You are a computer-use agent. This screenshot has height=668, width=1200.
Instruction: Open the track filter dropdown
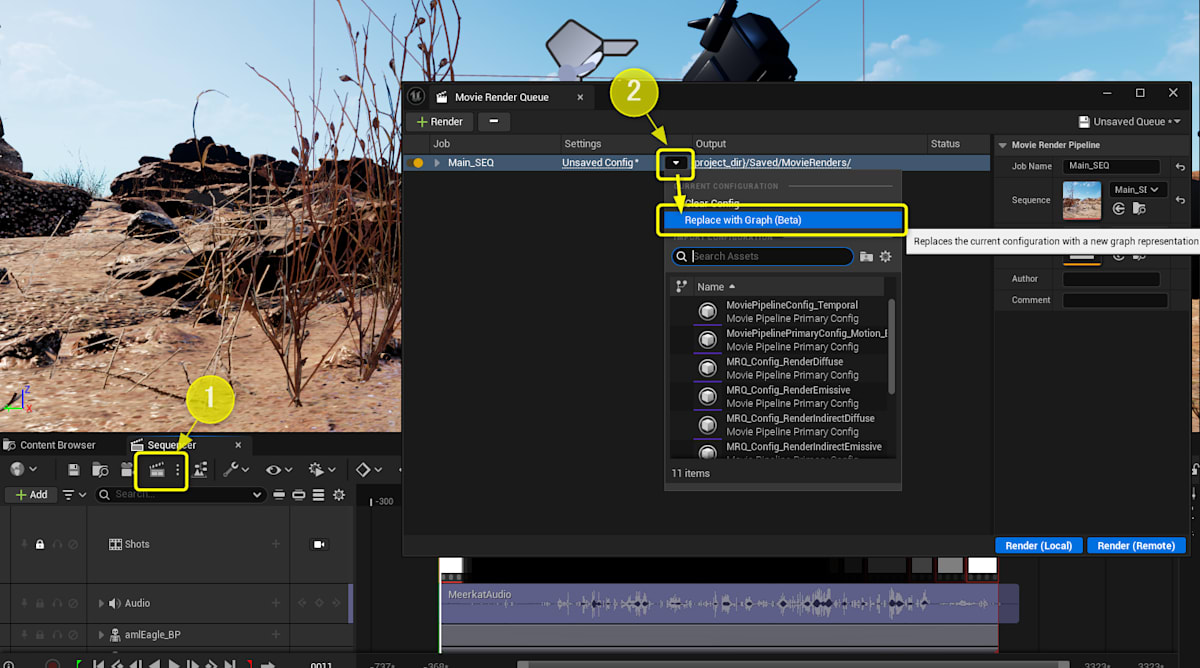pyautogui.click(x=74, y=494)
